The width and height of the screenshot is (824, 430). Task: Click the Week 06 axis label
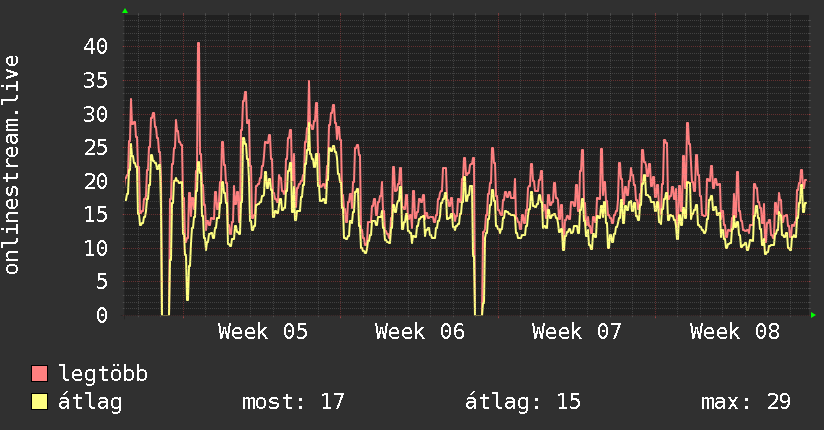click(420, 332)
